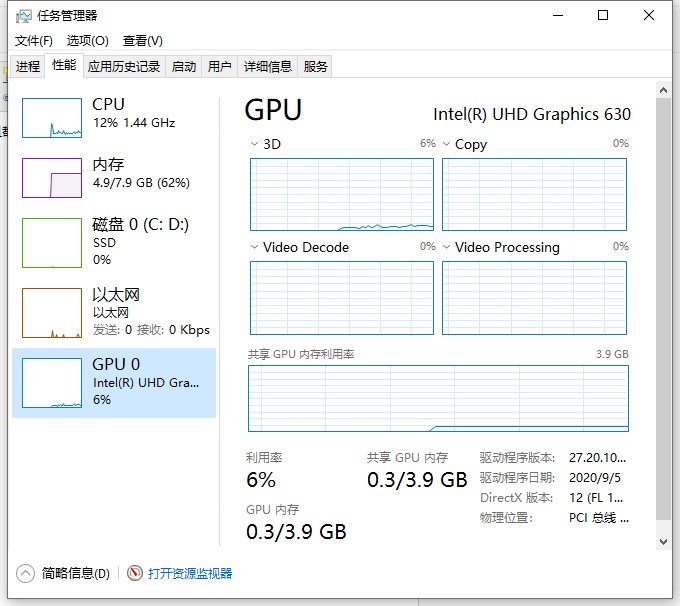Switch to the 应用历史记录 tab
The height and width of the screenshot is (606, 680).
(124, 66)
